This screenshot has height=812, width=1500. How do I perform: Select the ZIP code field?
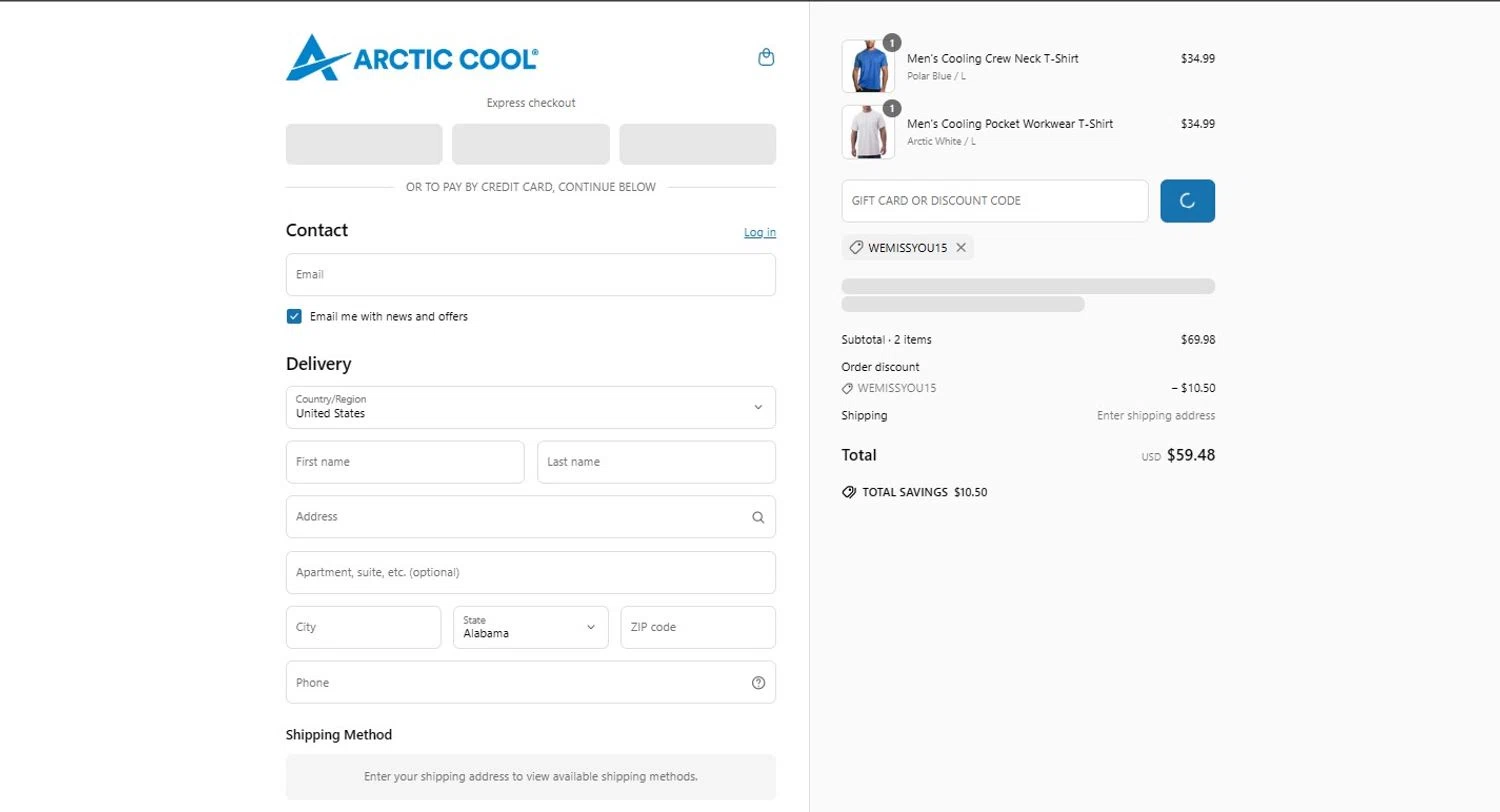coord(698,627)
